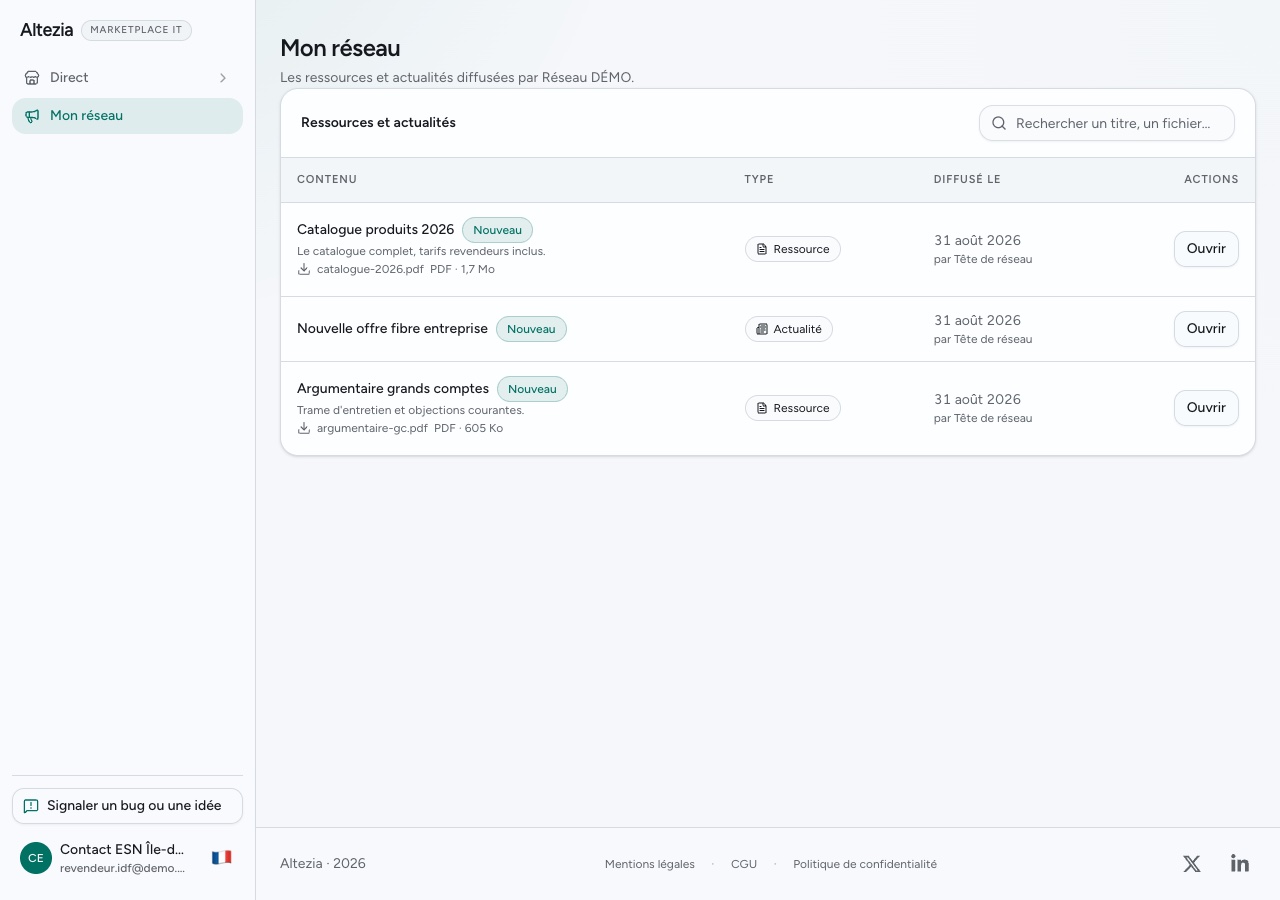This screenshot has height=900, width=1280.
Task: Click Nouveau badge on Argumentaire grands comptes
Action: coord(532,389)
